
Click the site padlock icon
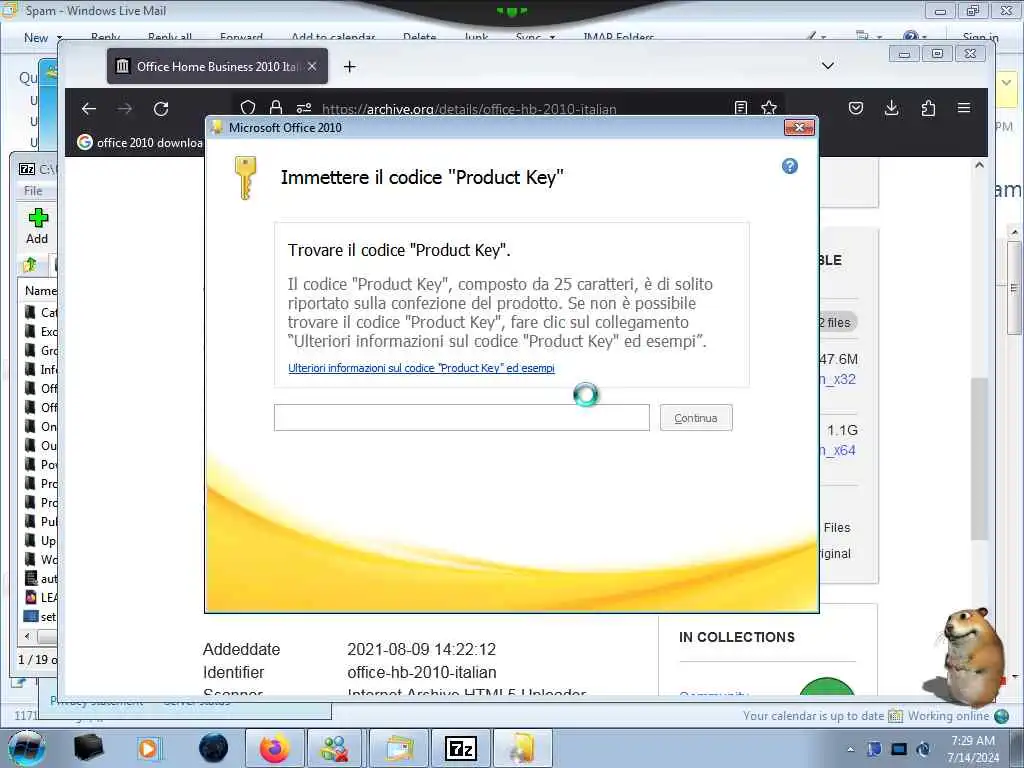(276, 108)
